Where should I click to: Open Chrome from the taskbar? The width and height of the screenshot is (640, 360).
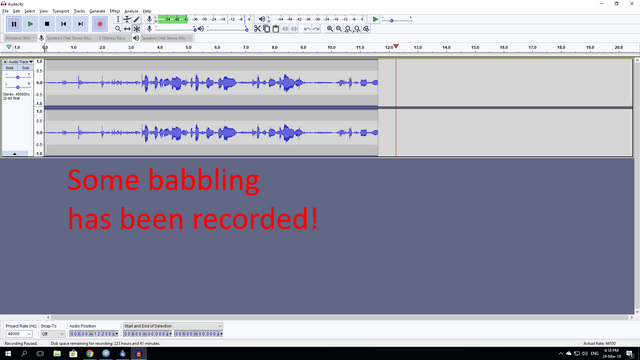coord(90,353)
